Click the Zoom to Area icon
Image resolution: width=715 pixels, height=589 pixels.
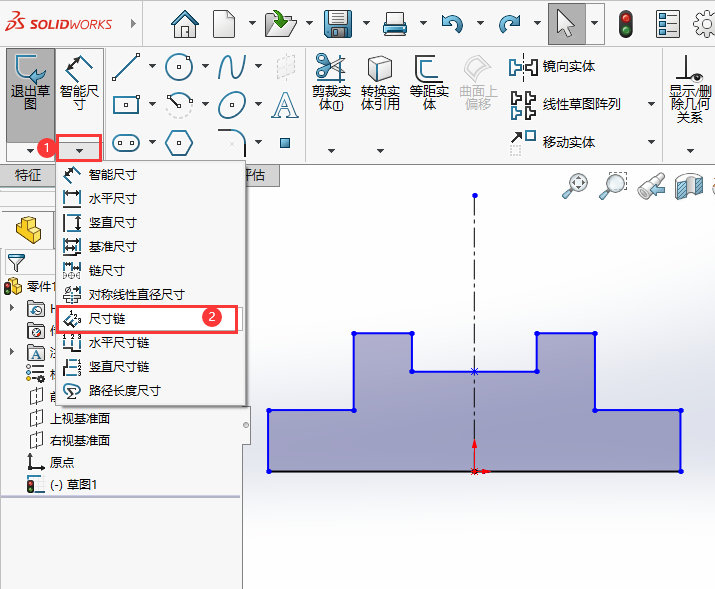613,186
